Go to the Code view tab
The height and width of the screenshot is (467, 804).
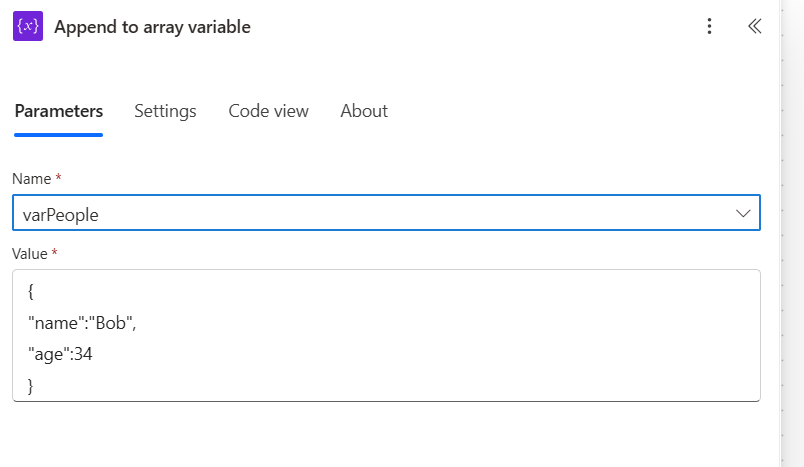(268, 111)
